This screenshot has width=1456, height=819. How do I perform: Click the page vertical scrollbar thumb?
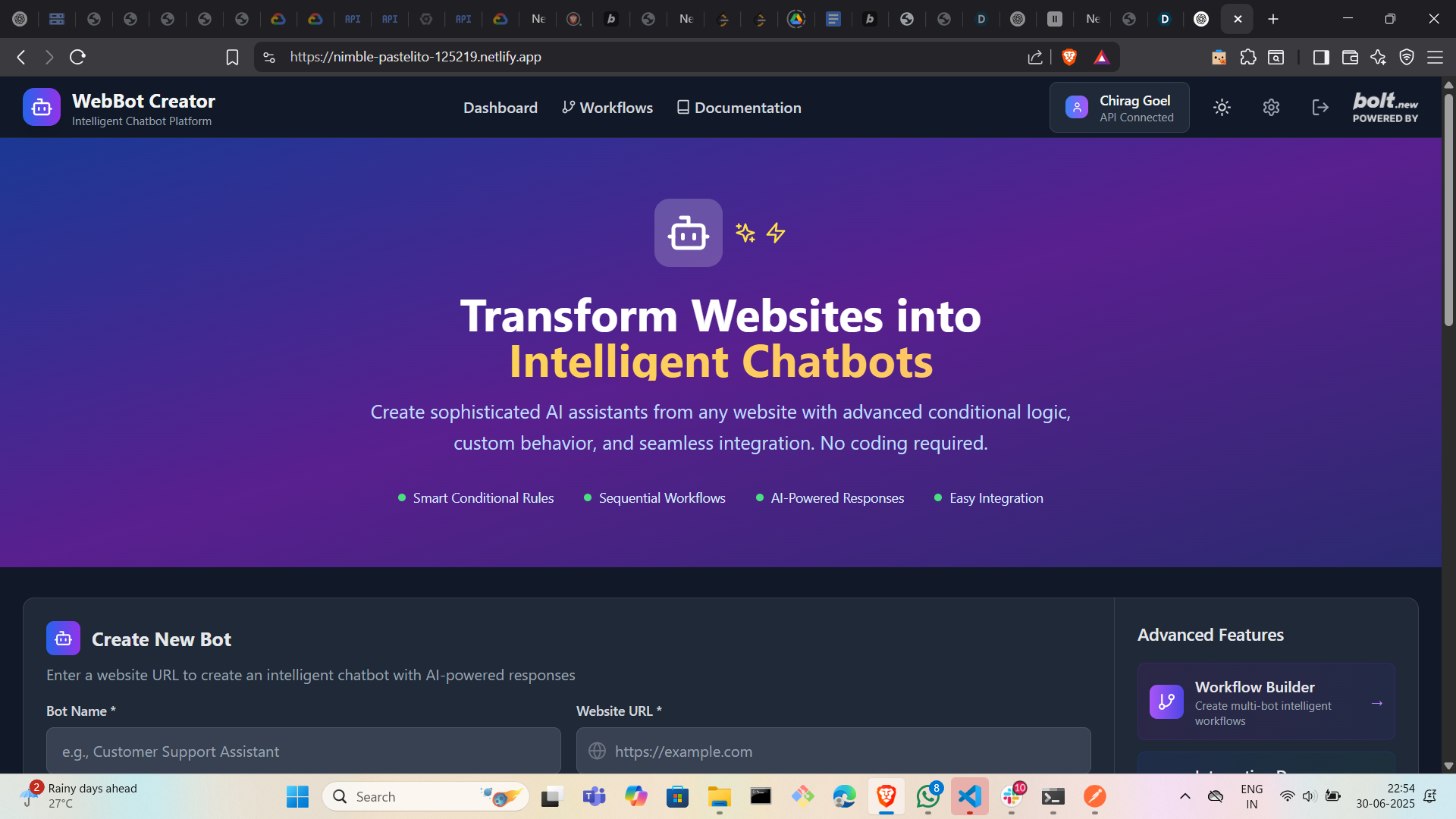pyautogui.click(x=1448, y=209)
